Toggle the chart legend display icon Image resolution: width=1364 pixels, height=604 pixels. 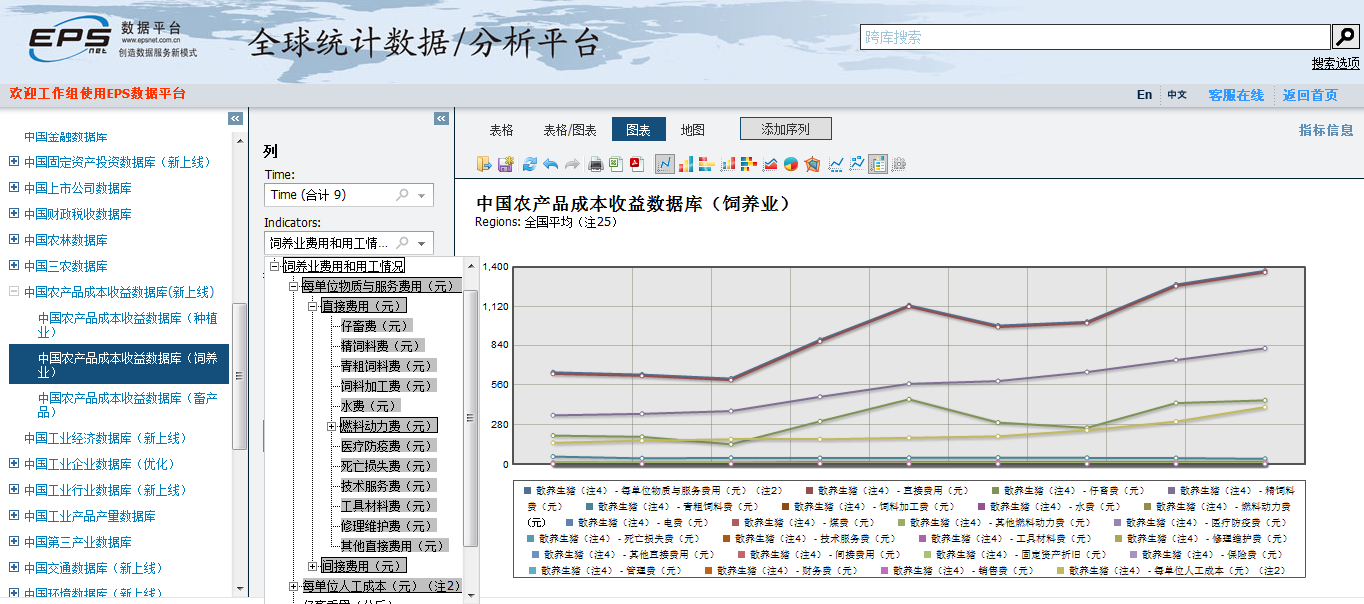click(x=878, y=164)
